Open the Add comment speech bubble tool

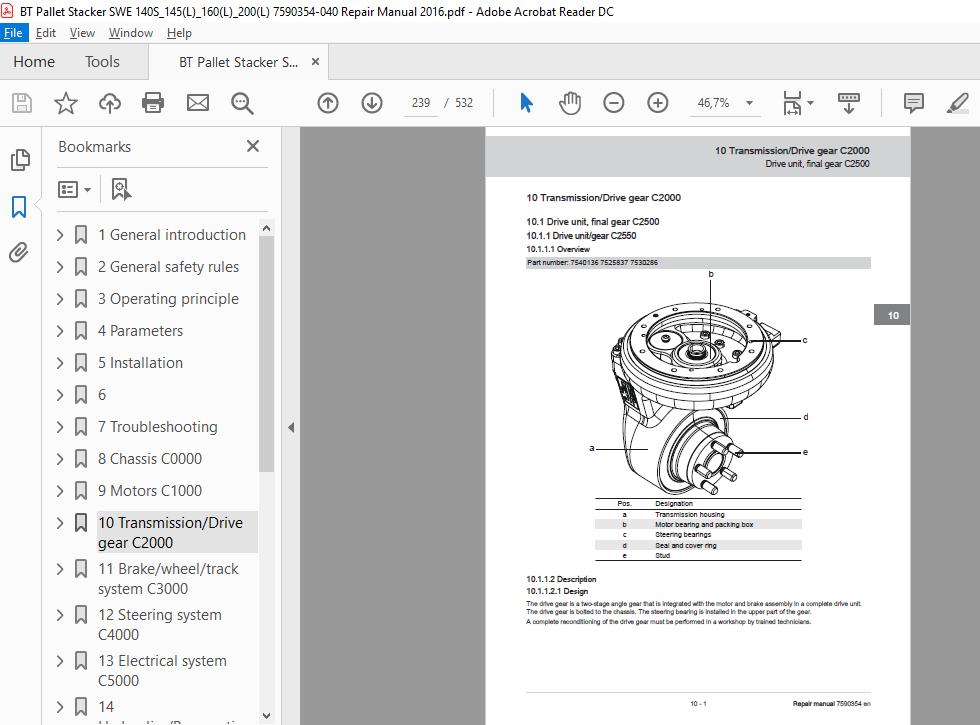[914, 102]
